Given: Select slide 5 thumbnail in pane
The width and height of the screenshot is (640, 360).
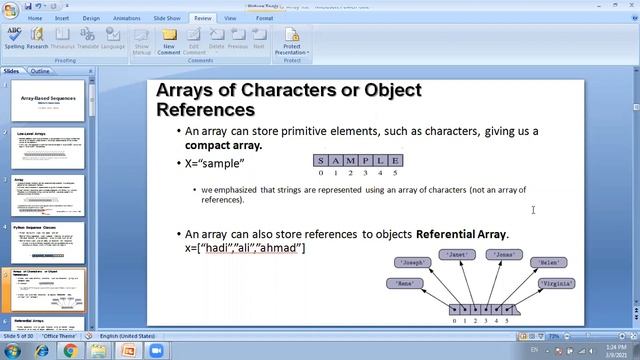Looking at the screenshot, I should tap(48, 290).
